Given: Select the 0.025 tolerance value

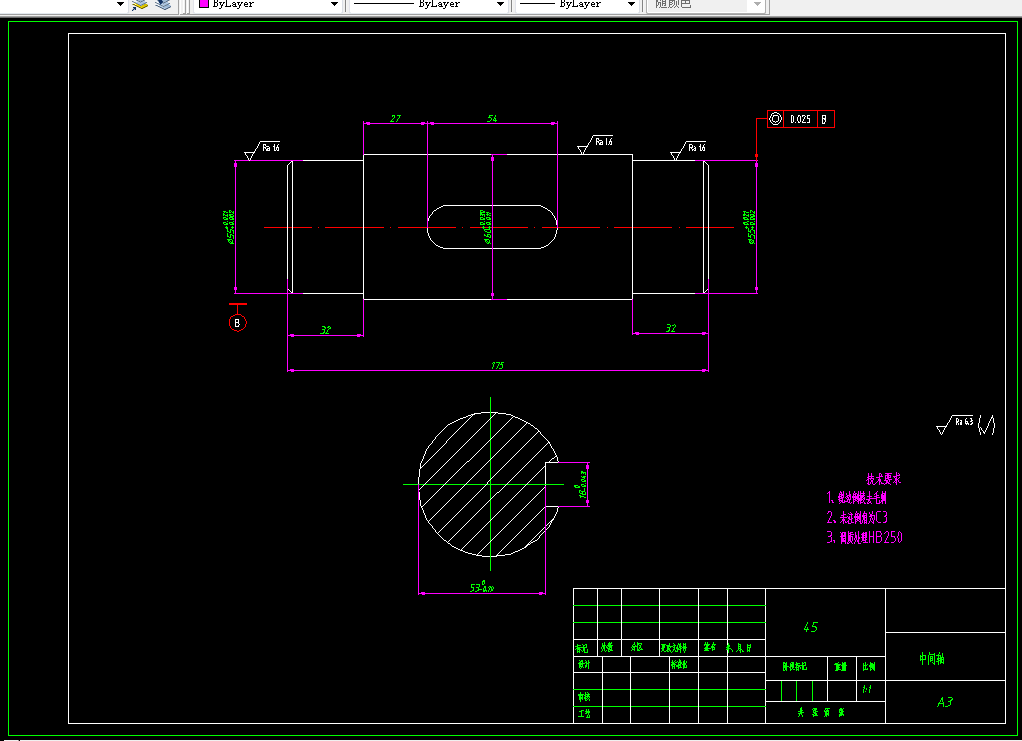Looking at the screenshot, I should pyautogui.click(x=800, y=119).
